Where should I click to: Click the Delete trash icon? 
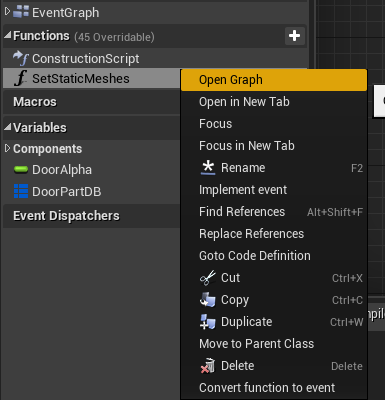point(208,366)
